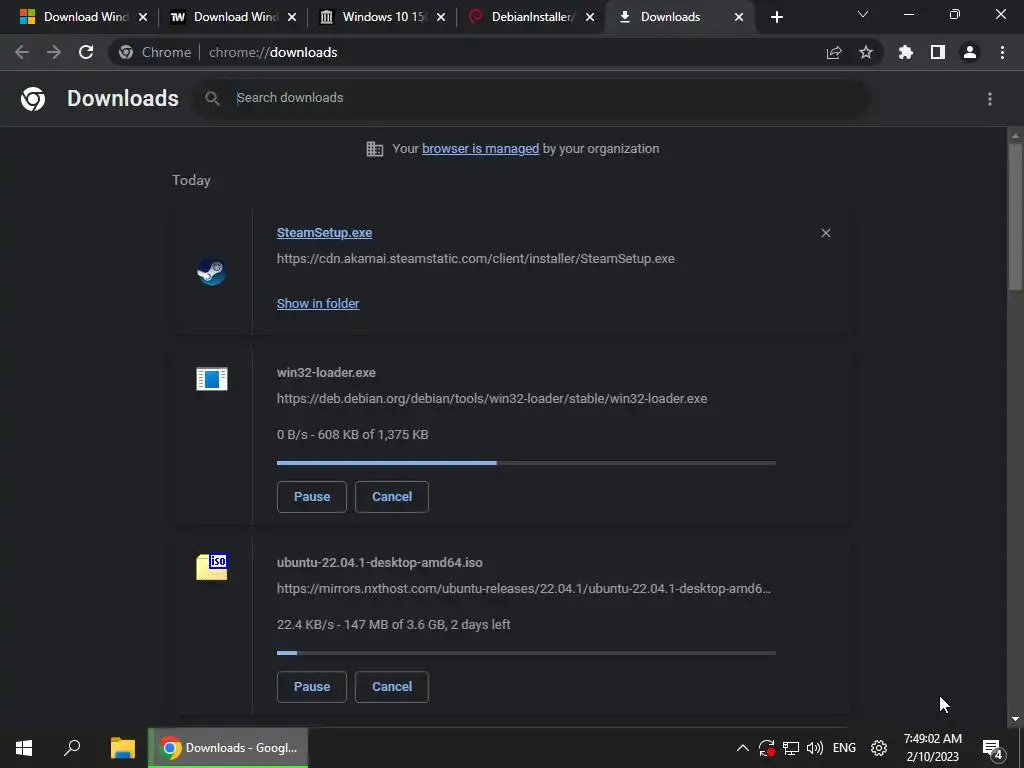Remove SteamSetup.exe from the list

[x=825, y=233]
